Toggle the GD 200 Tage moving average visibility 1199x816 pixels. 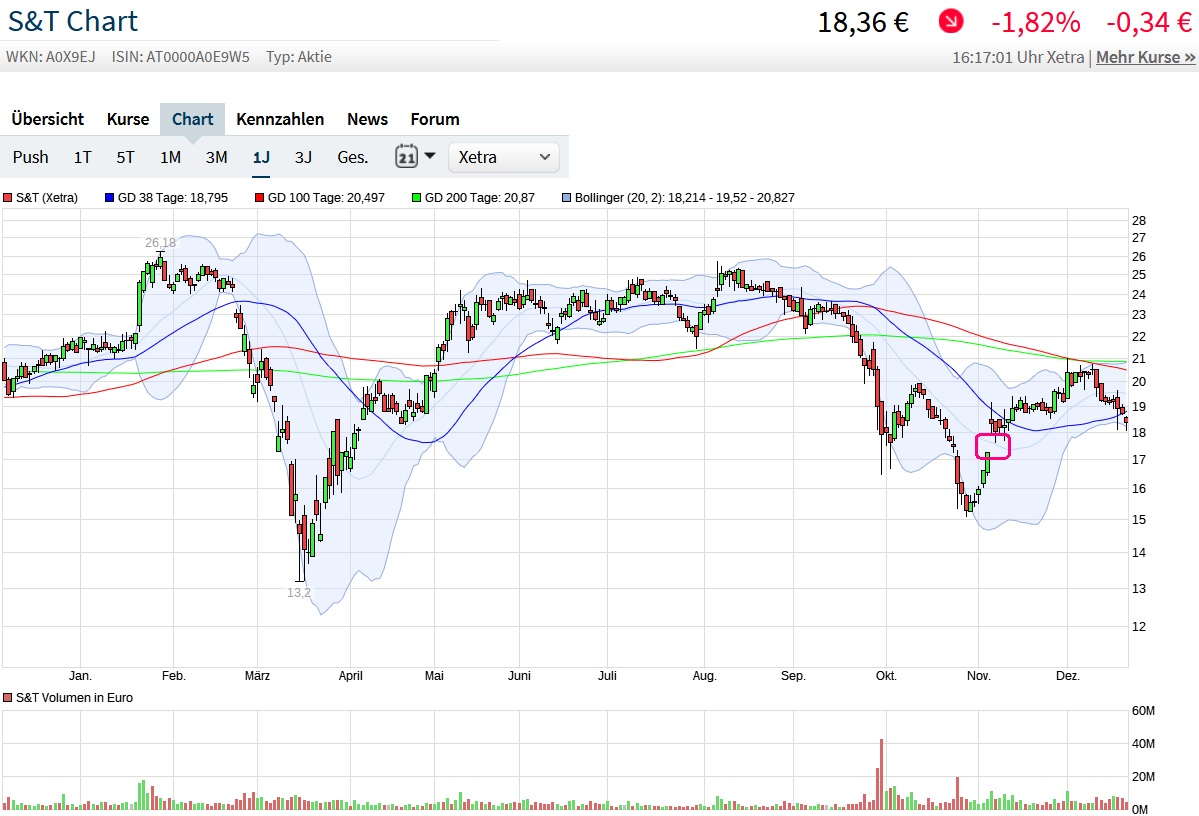pos(416,197)
